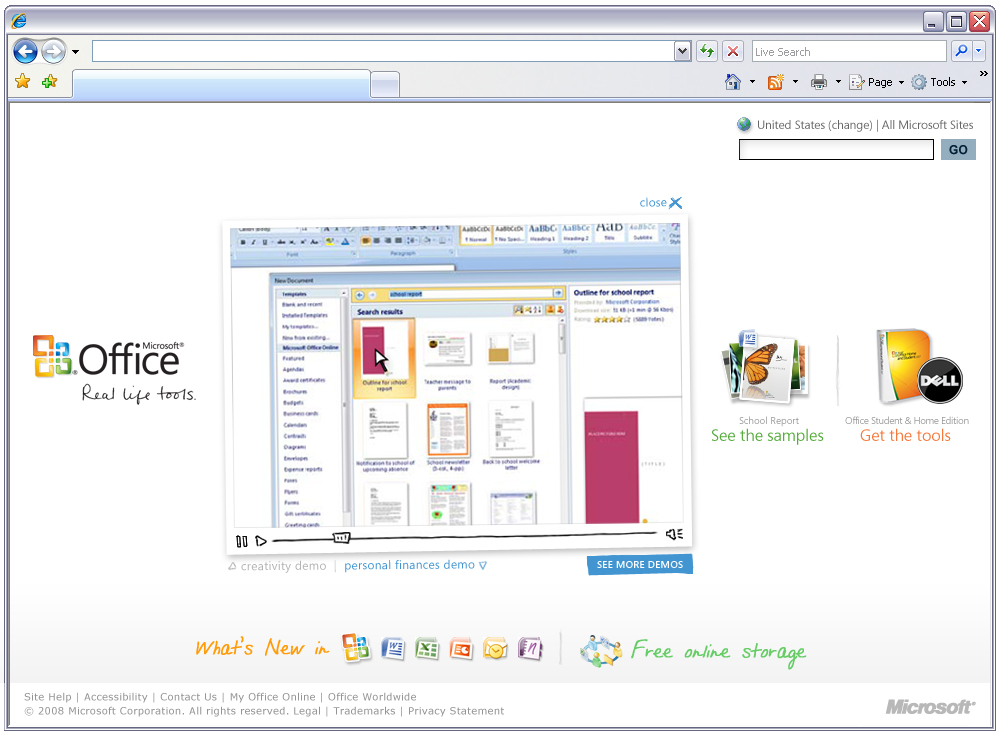This screenshot has width=1000, height=734.
Task: Open the Tools menu
Action: click(939, 82)
